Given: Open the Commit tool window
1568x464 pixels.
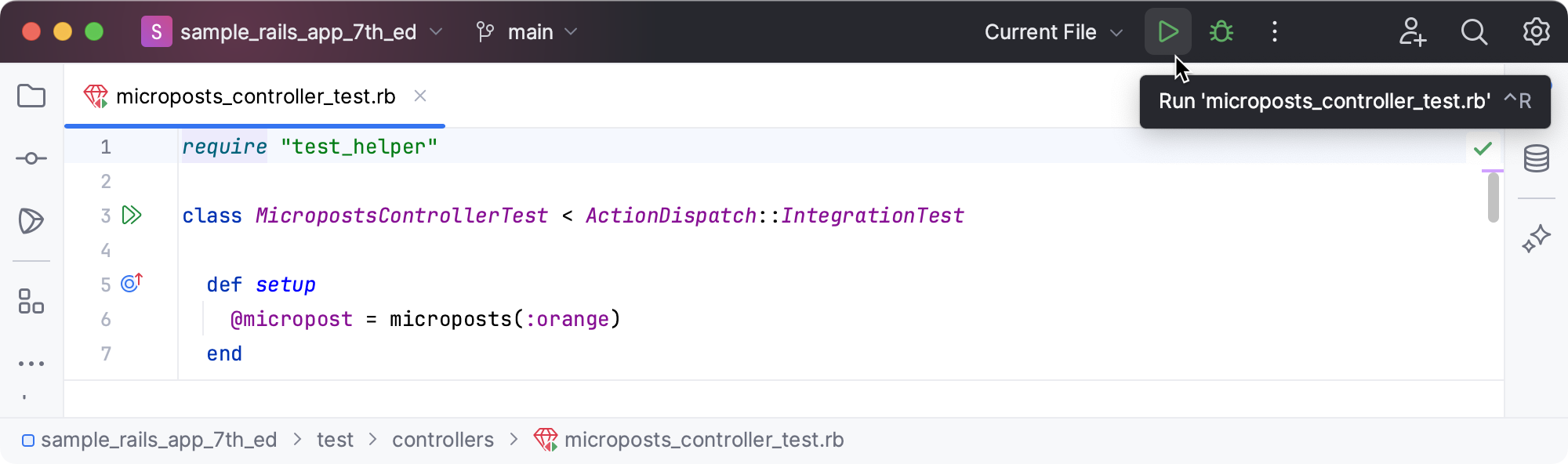Looking at the screenshot, I should 31,158.
